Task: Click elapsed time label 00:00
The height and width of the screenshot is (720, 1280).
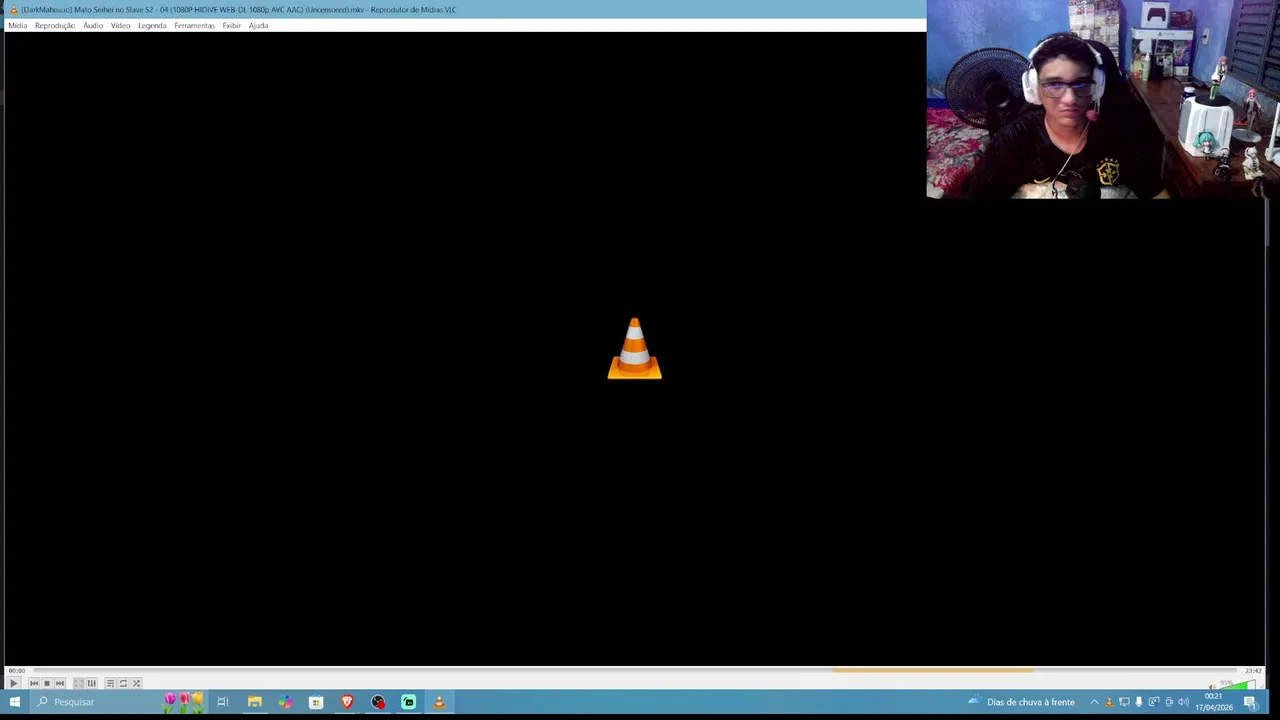Action: [17, 671]
